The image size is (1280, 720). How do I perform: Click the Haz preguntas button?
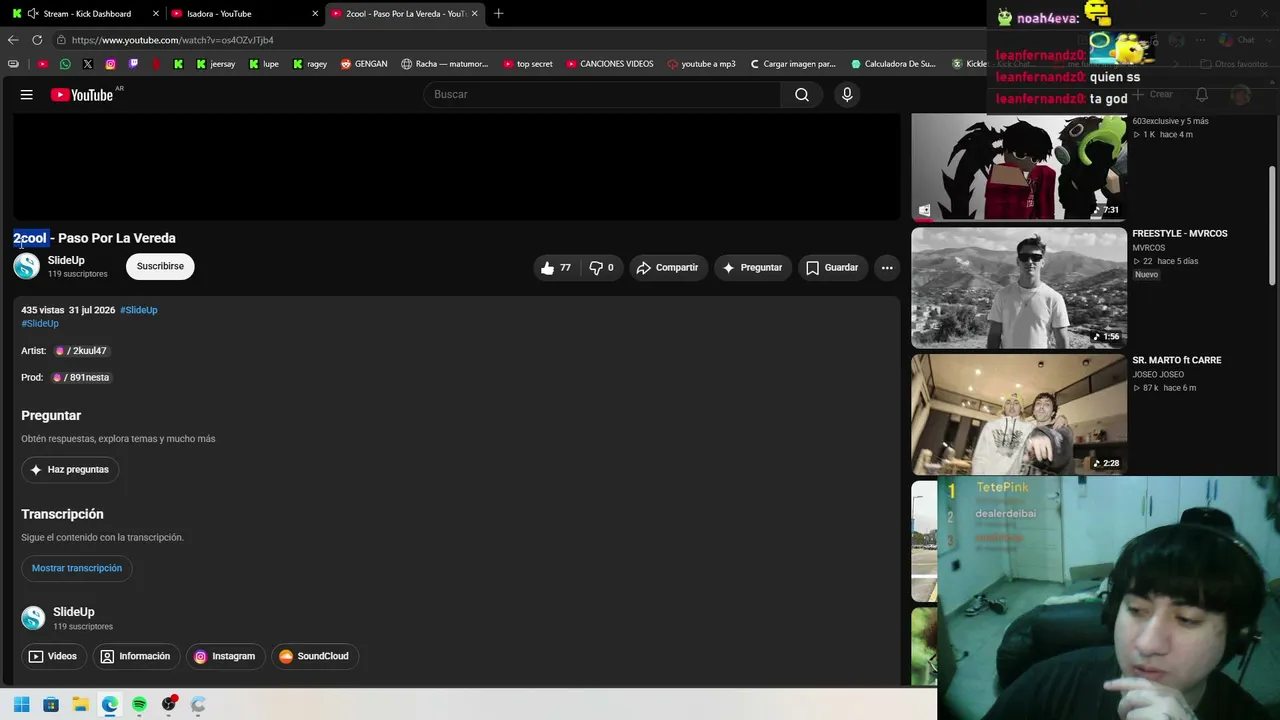click(70, 470)
